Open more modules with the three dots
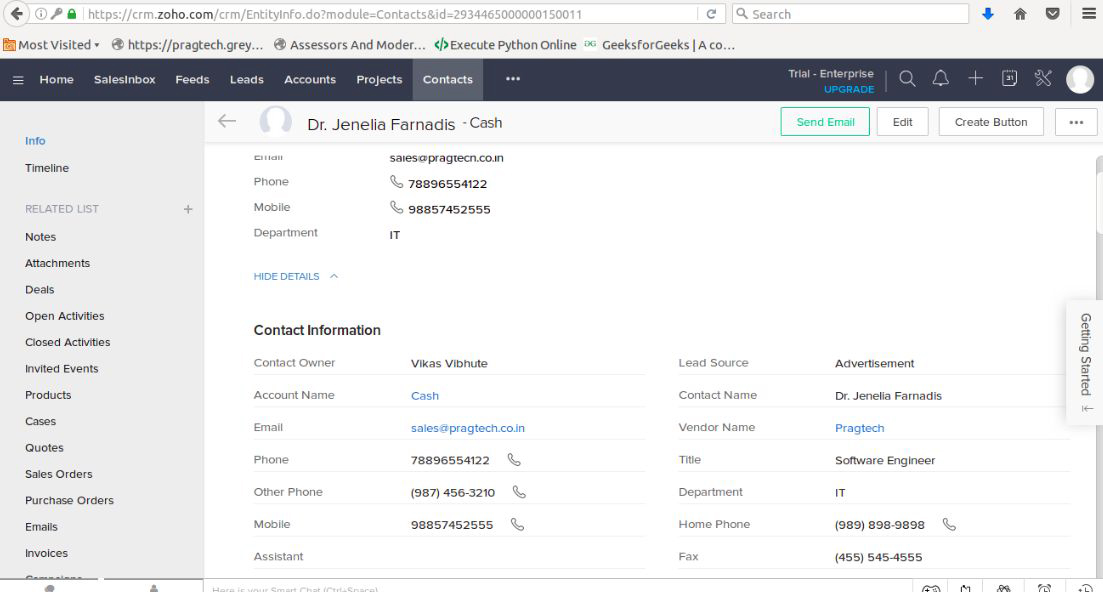Image resolution: width=1103 pixels, height=592 pixels. (513, 79)
